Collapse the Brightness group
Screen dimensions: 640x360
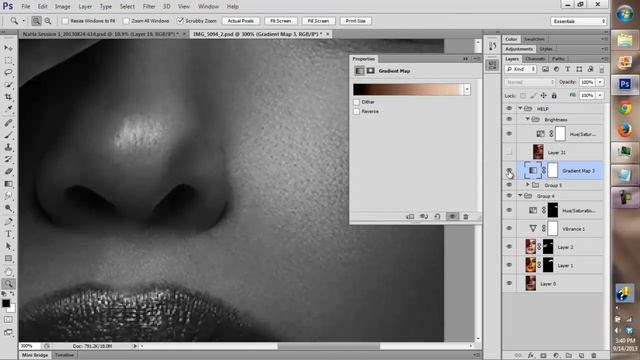click(x=527, y=119)
